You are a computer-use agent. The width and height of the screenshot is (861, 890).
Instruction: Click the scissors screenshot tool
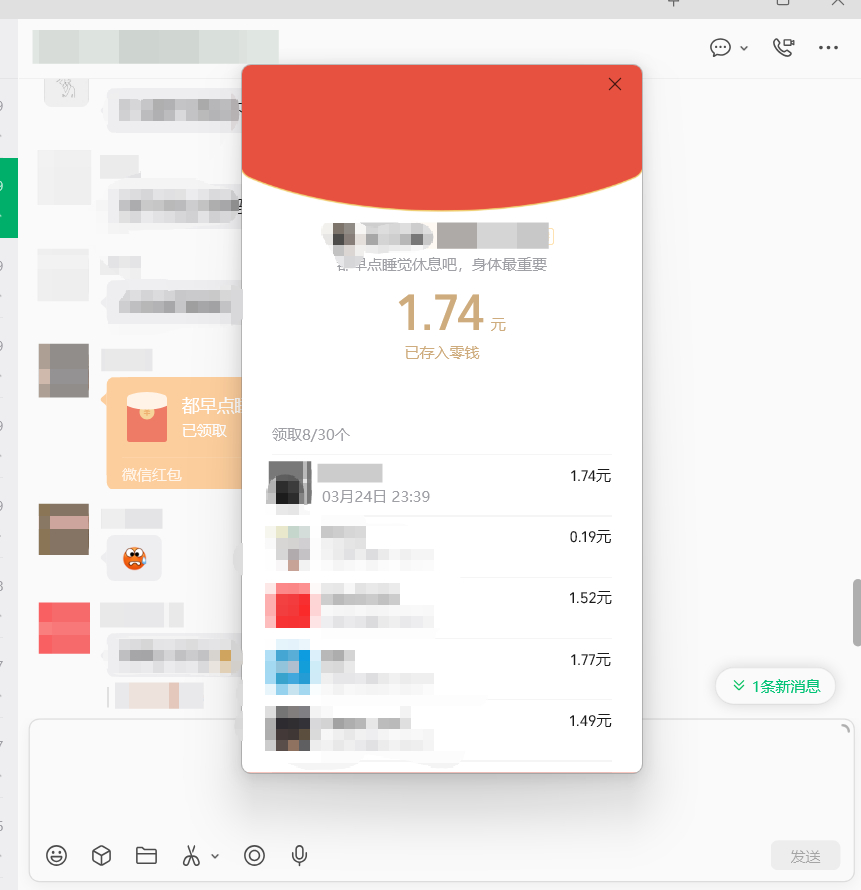pos(191,855)
